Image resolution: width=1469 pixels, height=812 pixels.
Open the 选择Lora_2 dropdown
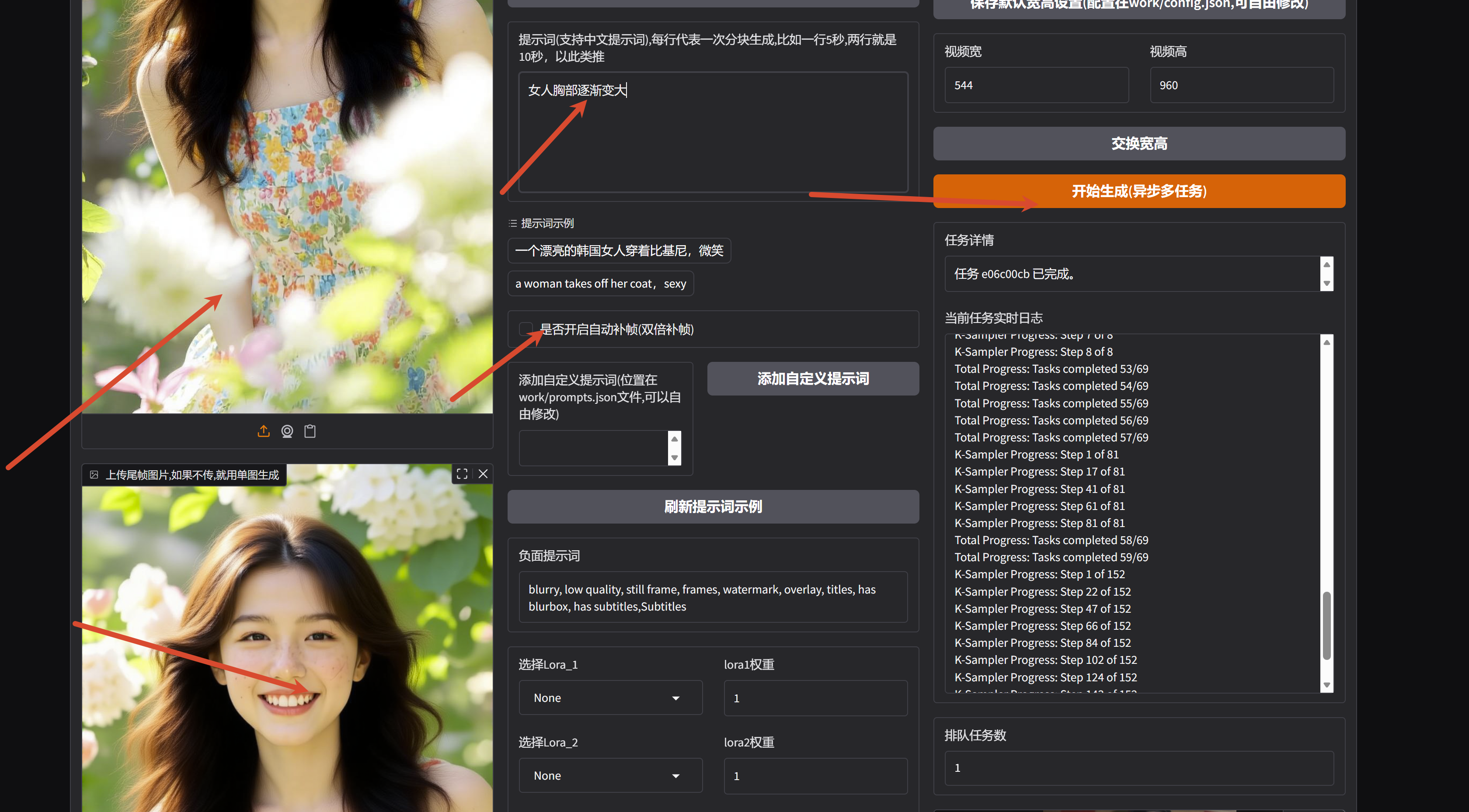point(609,775)
